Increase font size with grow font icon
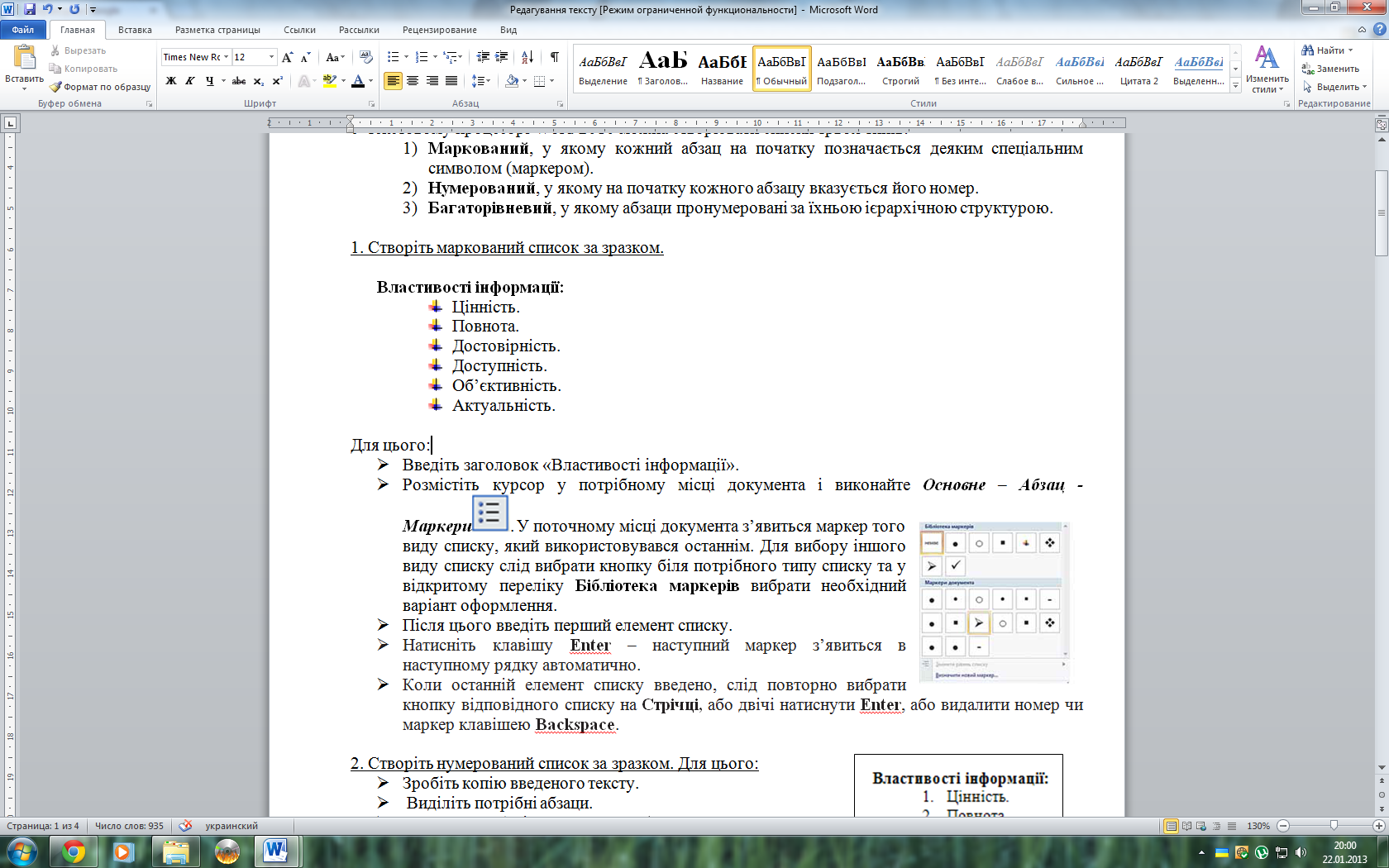Image resolution: width=1389 pixels, height=868 pixels. (x=287, y=57)
